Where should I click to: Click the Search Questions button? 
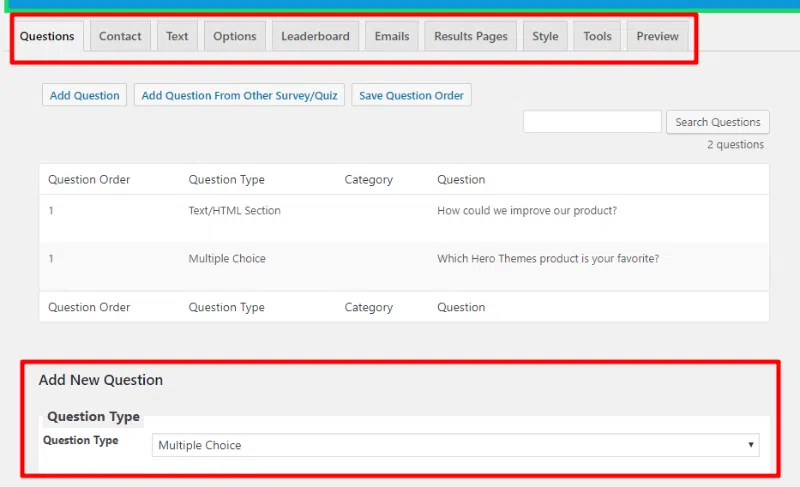(717, 122)
